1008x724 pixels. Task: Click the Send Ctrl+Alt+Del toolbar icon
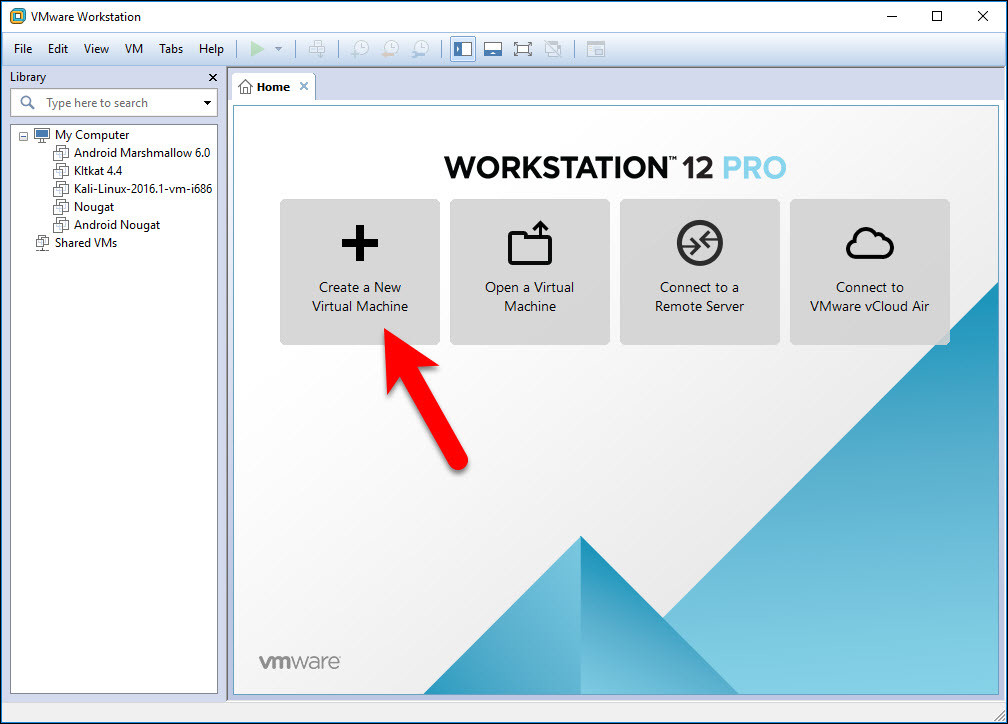[317, 49]
